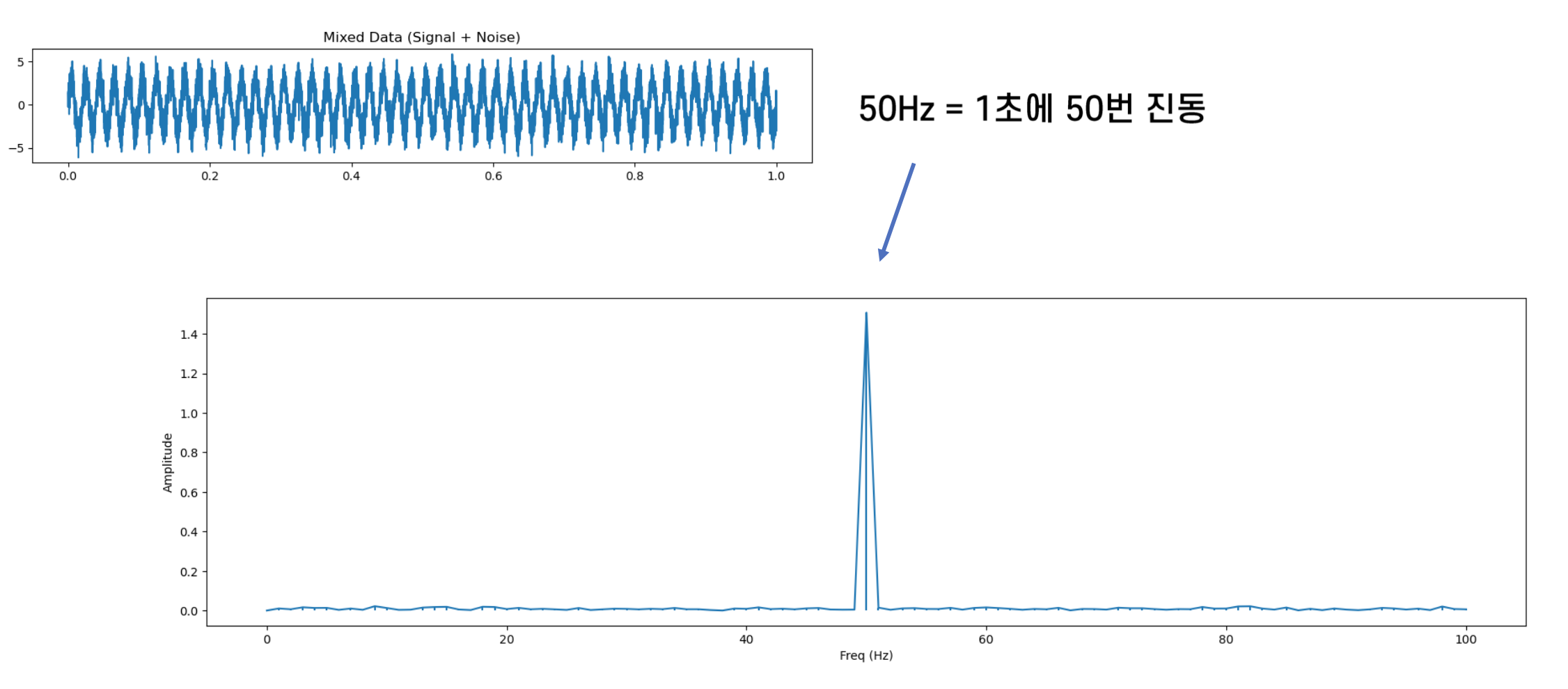Click the blue arrow pointing to the spectrum
This screenshot has height=689, width=1568.
(x=897, y=212)
